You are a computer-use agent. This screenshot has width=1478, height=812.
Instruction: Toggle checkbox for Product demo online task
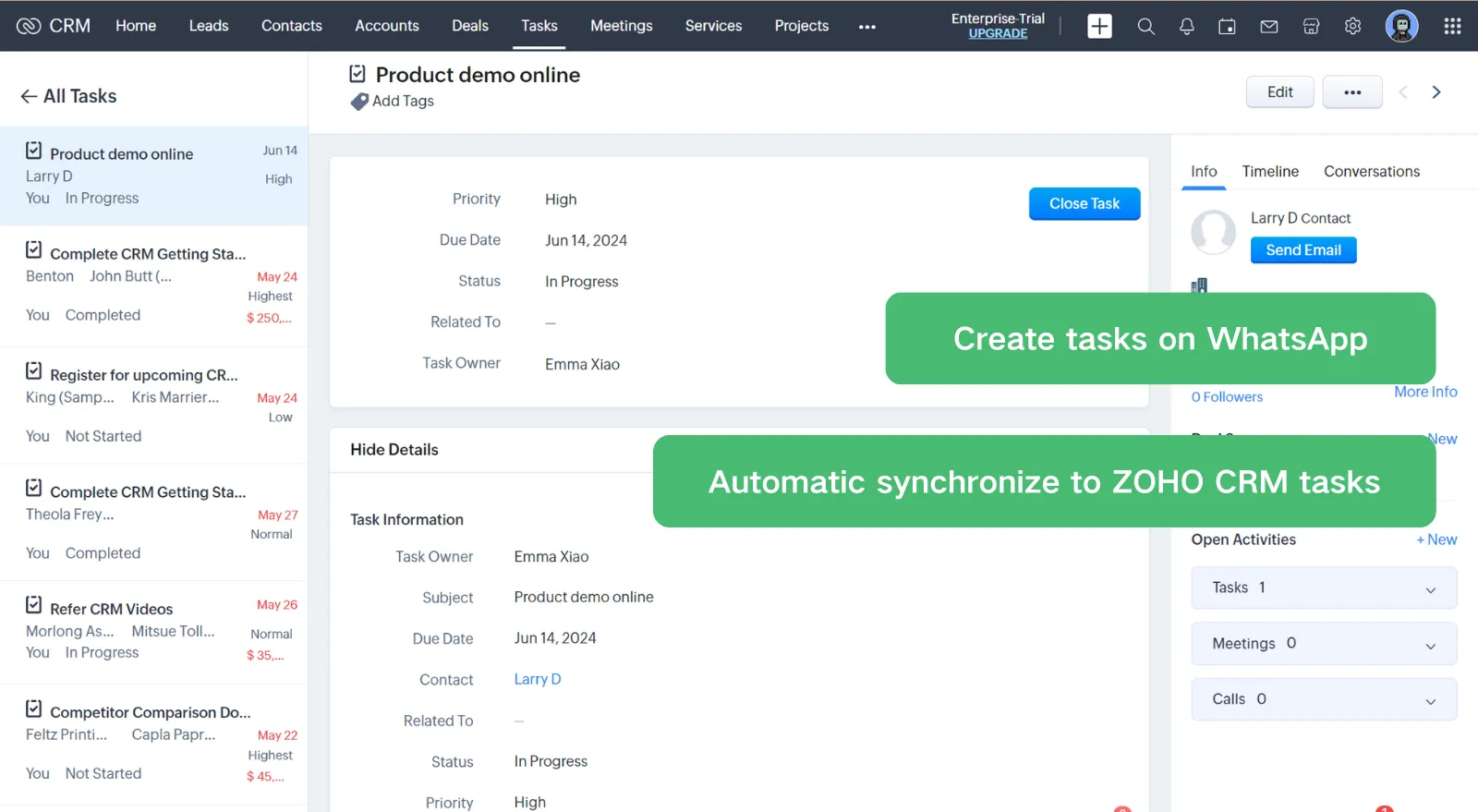[34, 151]
